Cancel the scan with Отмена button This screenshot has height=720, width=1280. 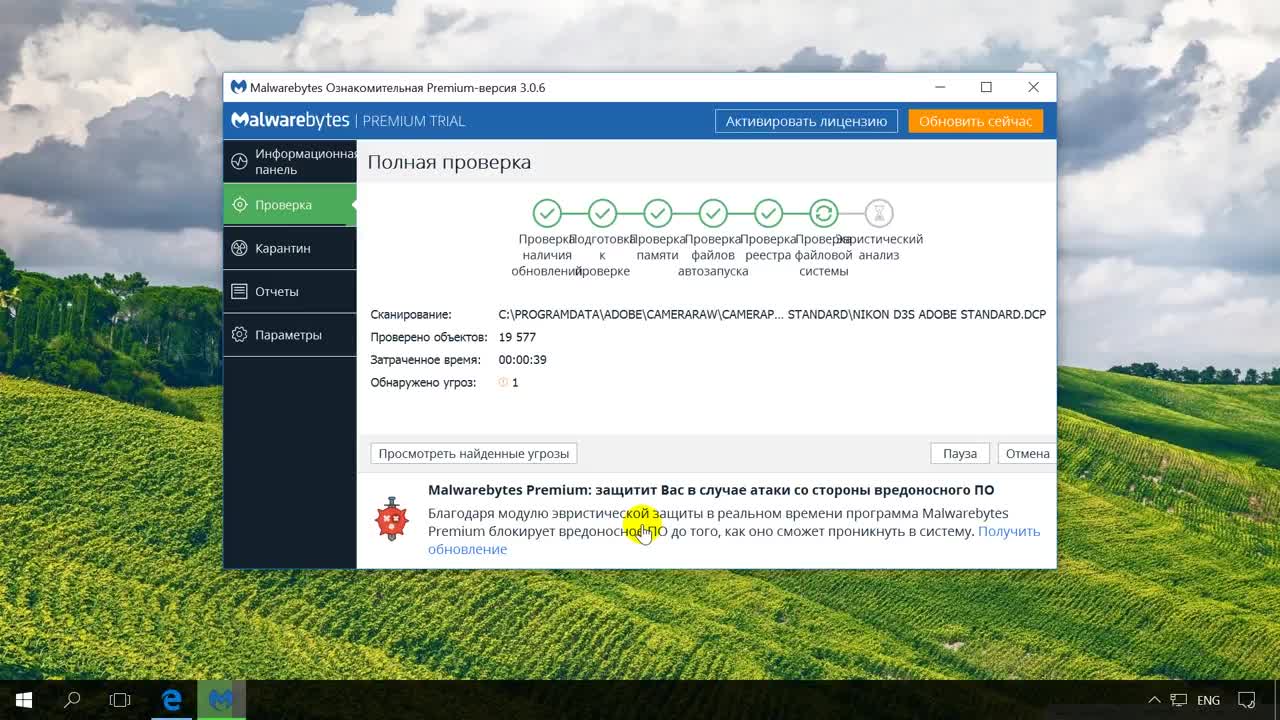(1027, 453)
